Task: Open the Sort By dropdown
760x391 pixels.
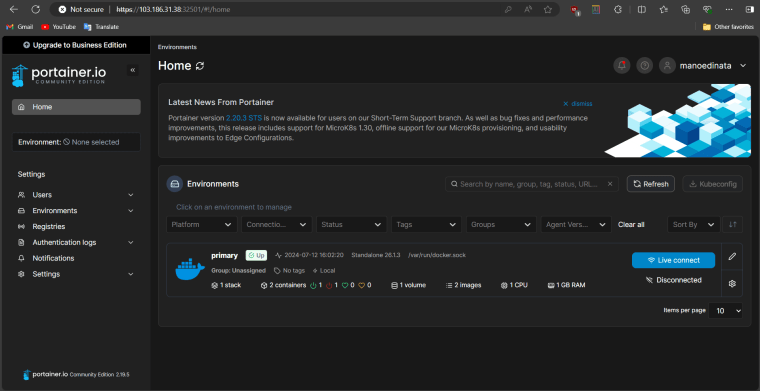Action: point(693,224)
